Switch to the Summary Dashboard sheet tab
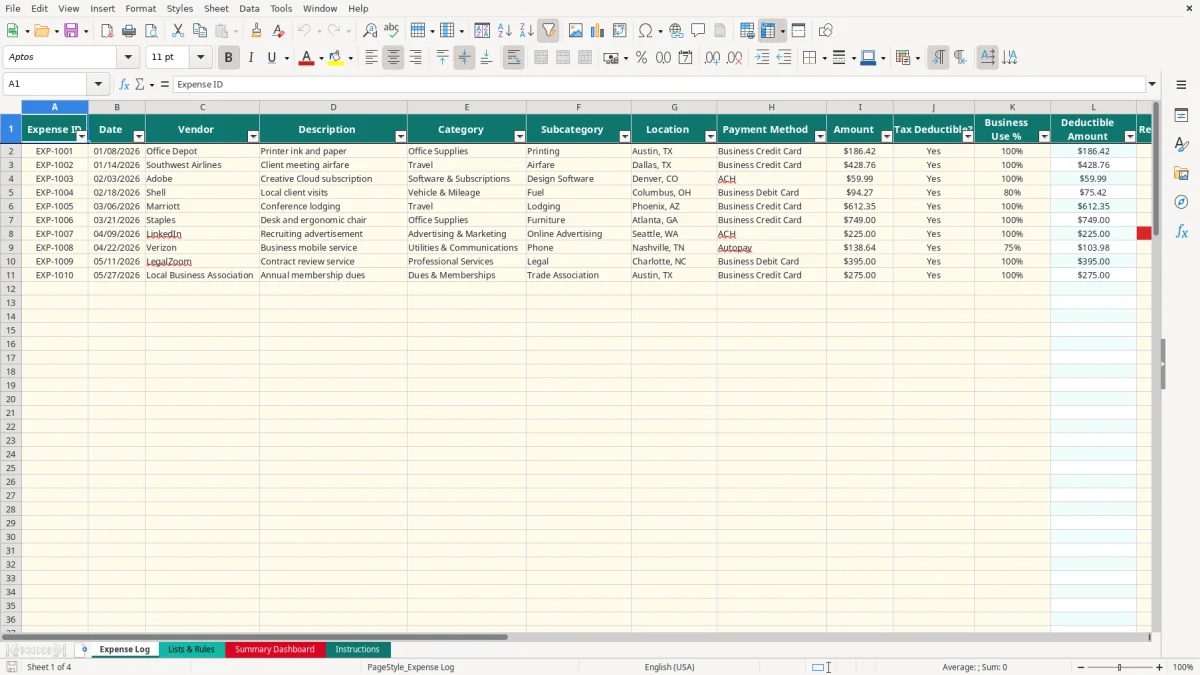This screenshot has width=1200, height=675. (275, 649)
